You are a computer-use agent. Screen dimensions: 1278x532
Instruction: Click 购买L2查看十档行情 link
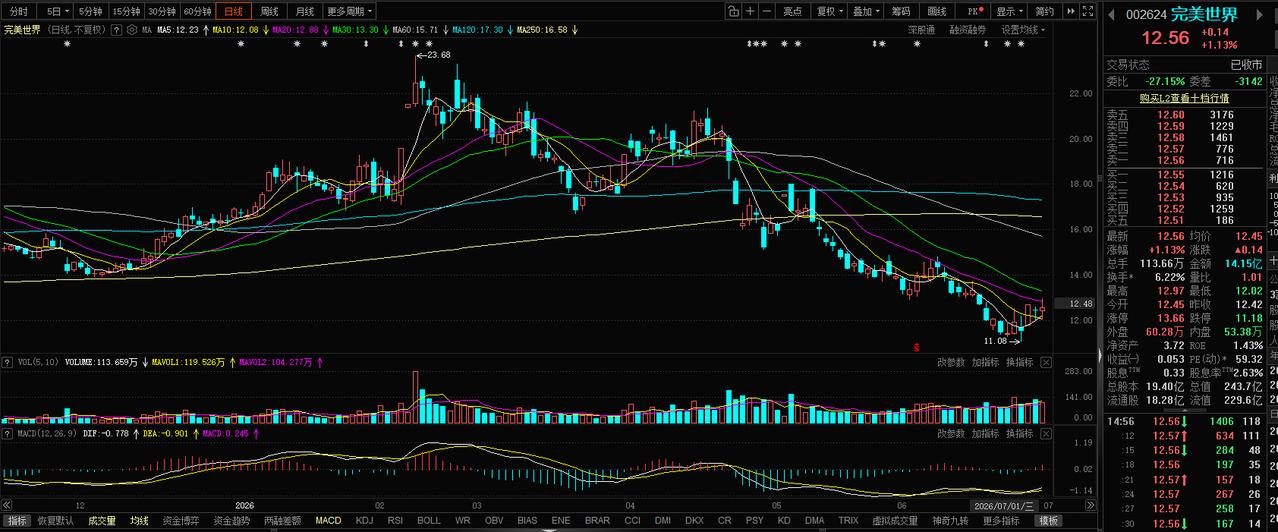pos(1187,98)
